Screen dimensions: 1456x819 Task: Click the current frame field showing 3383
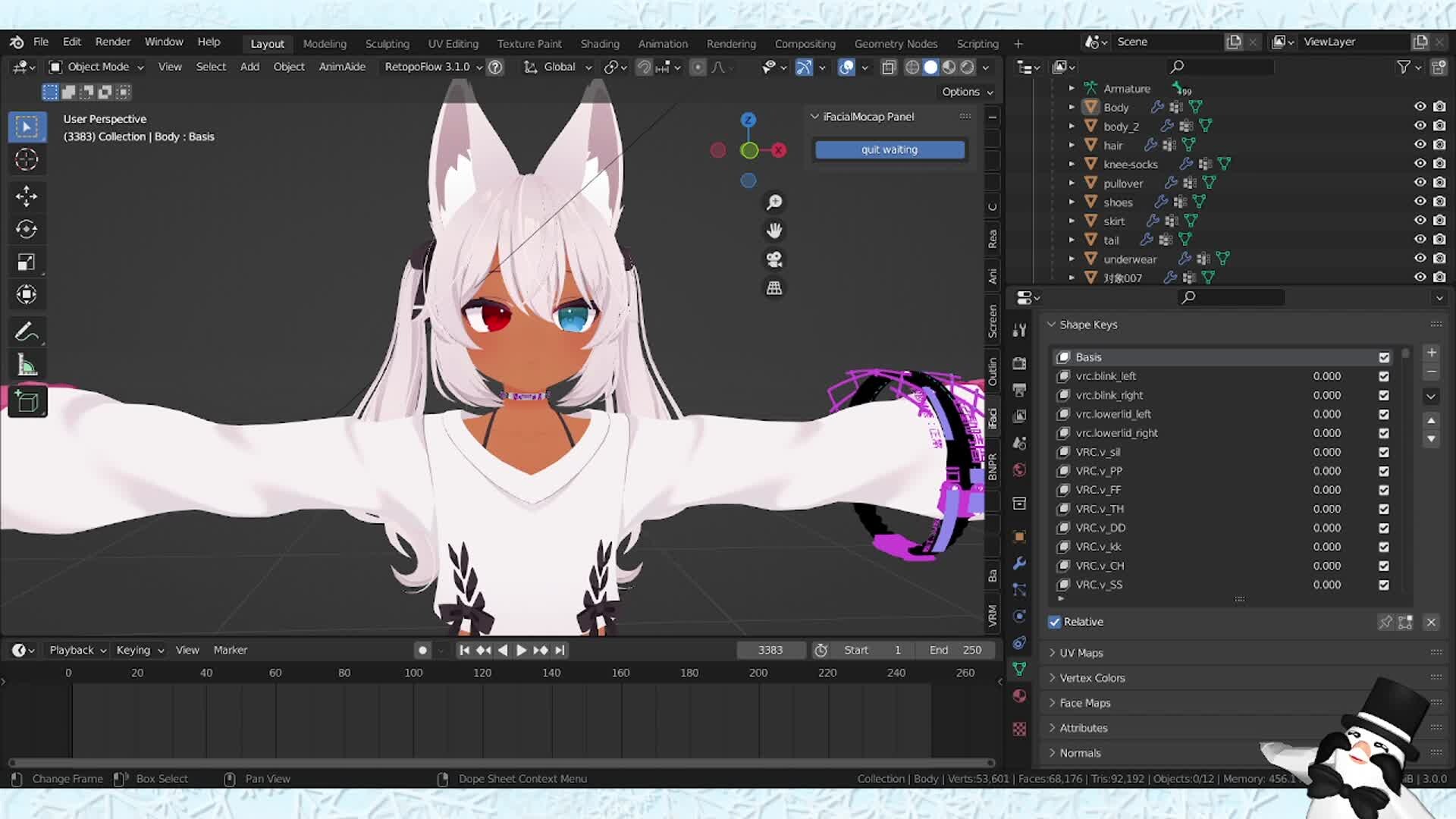click(770, 650)
